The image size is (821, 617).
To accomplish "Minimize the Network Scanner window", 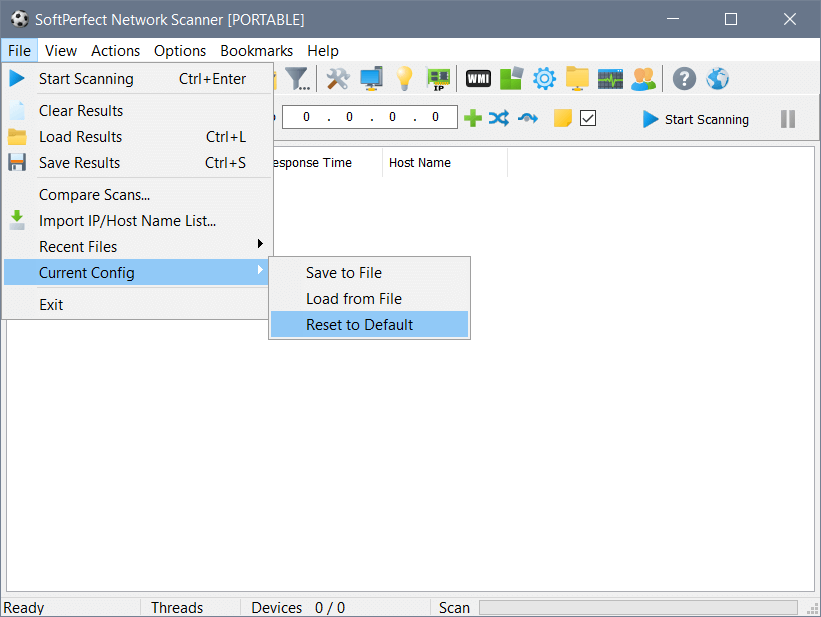I will 673,19.
